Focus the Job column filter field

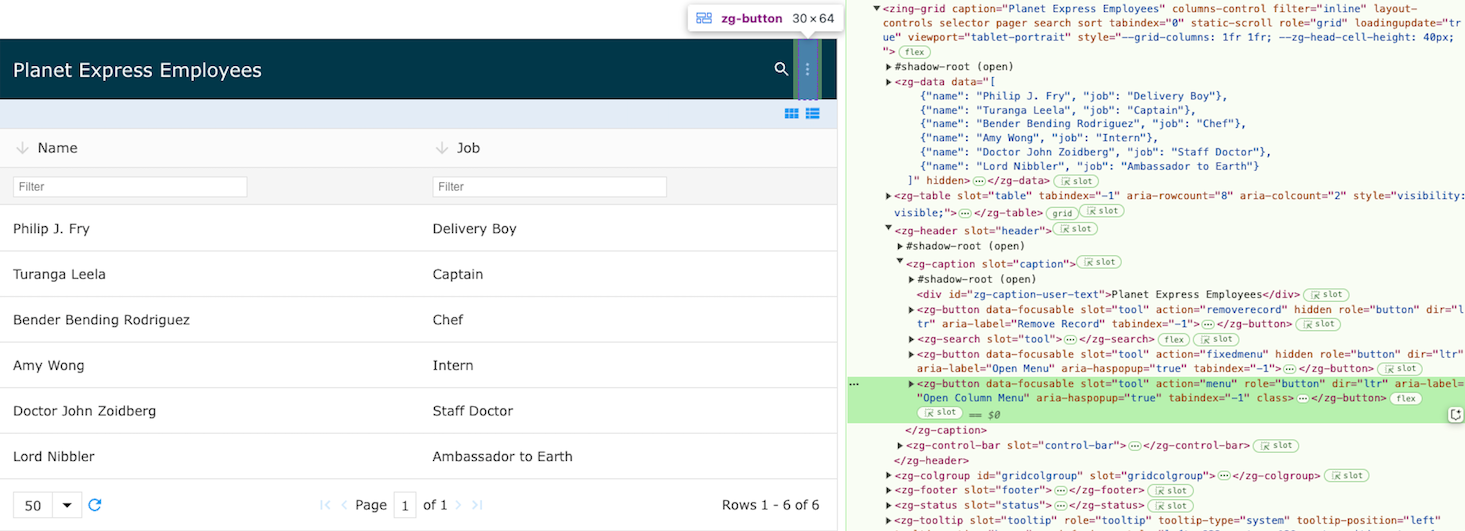pos(549,187)
